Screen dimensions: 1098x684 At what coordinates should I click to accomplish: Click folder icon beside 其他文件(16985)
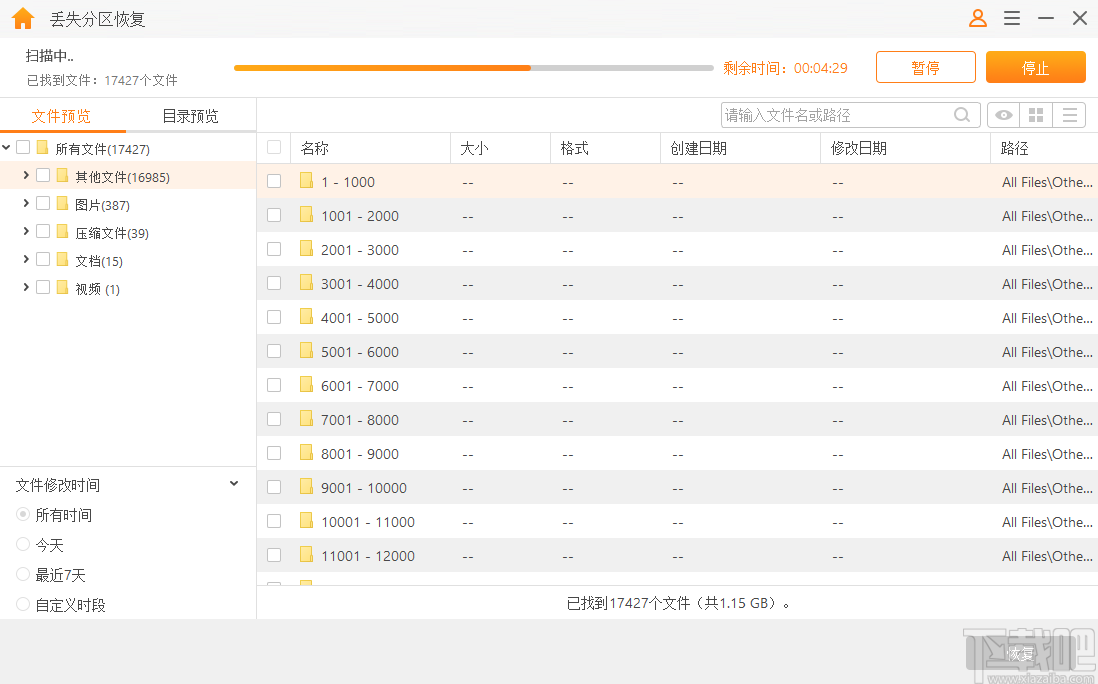point(62,175)
